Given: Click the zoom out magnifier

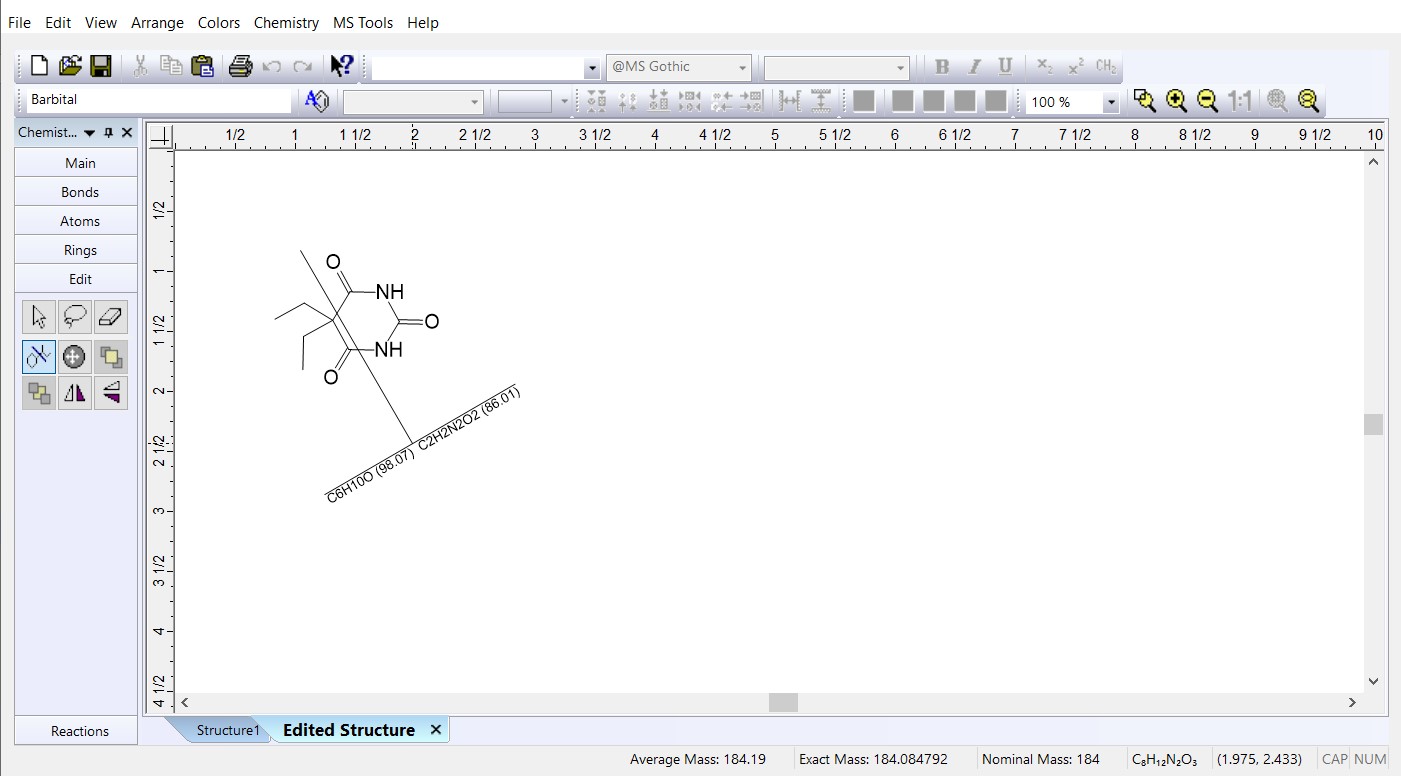Looking at the screenshot, I should point(1207,101).
